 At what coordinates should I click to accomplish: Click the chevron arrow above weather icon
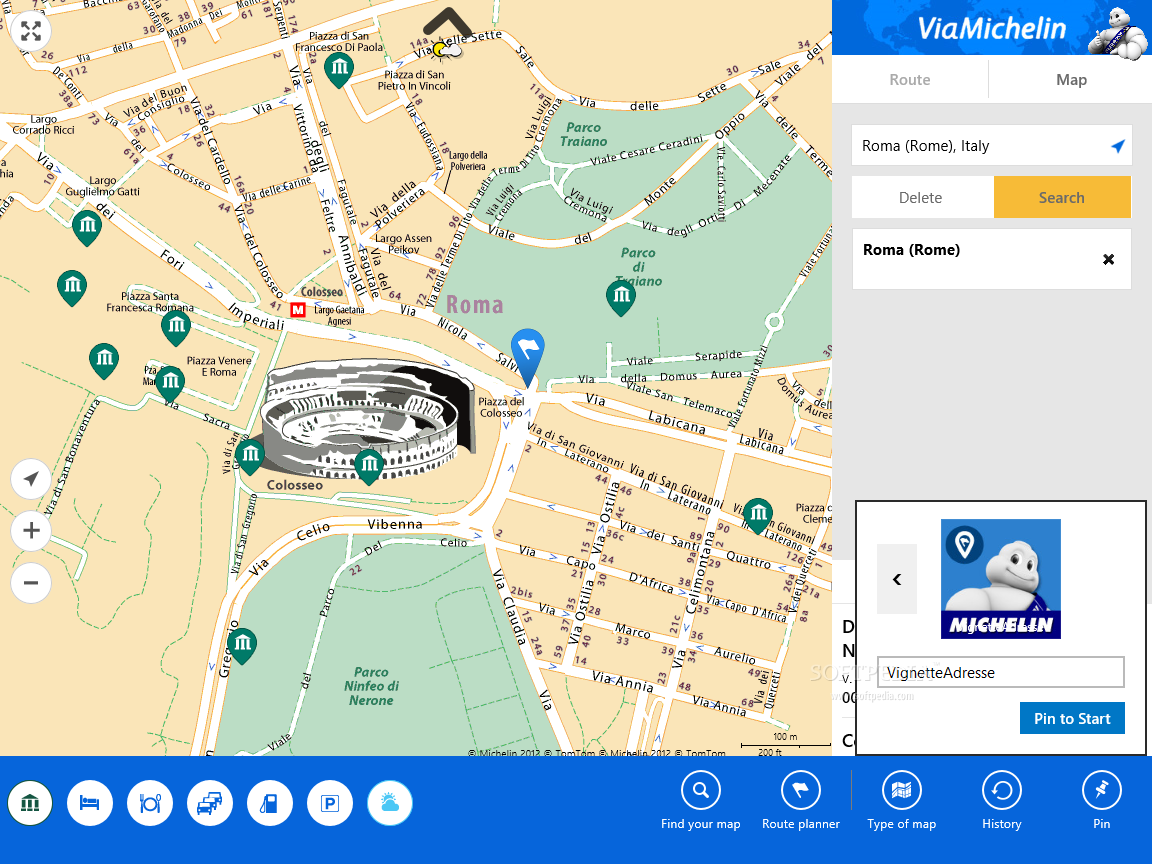447,21
